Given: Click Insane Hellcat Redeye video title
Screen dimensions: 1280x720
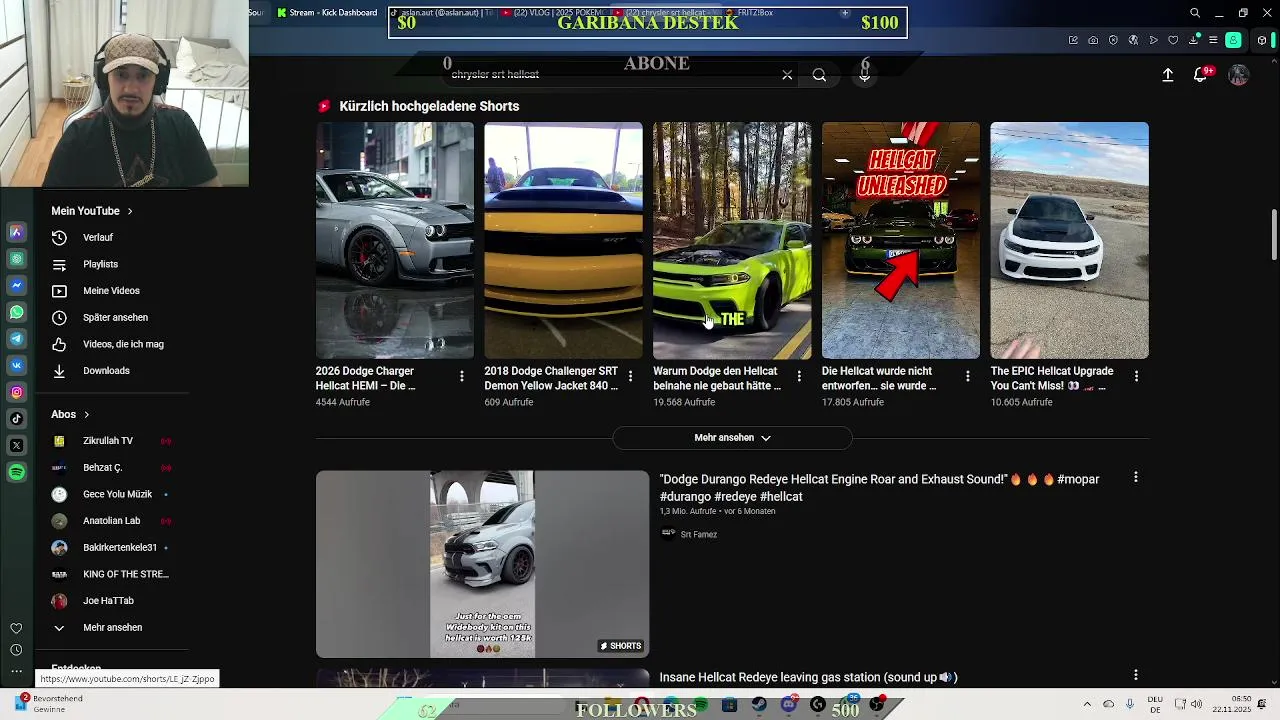Looking at the screenshot, I should pyautogui.click(x=808, y=677).
